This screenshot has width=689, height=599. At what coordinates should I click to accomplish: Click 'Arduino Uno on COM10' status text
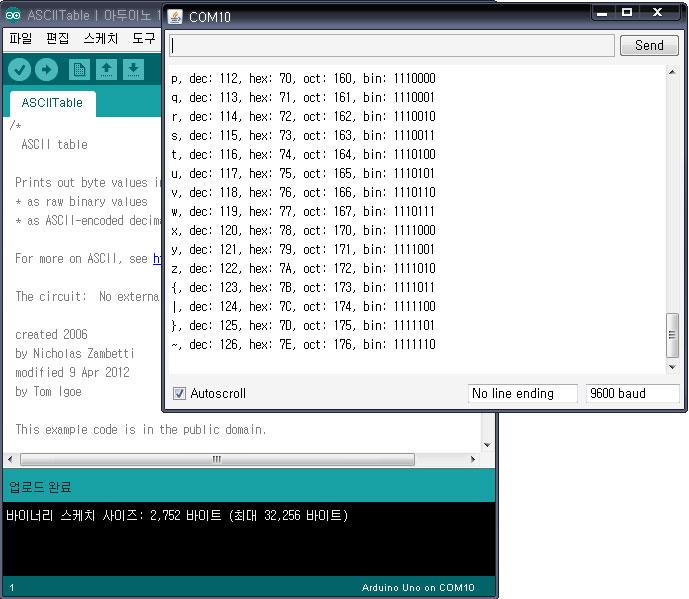tap(418, 588)
